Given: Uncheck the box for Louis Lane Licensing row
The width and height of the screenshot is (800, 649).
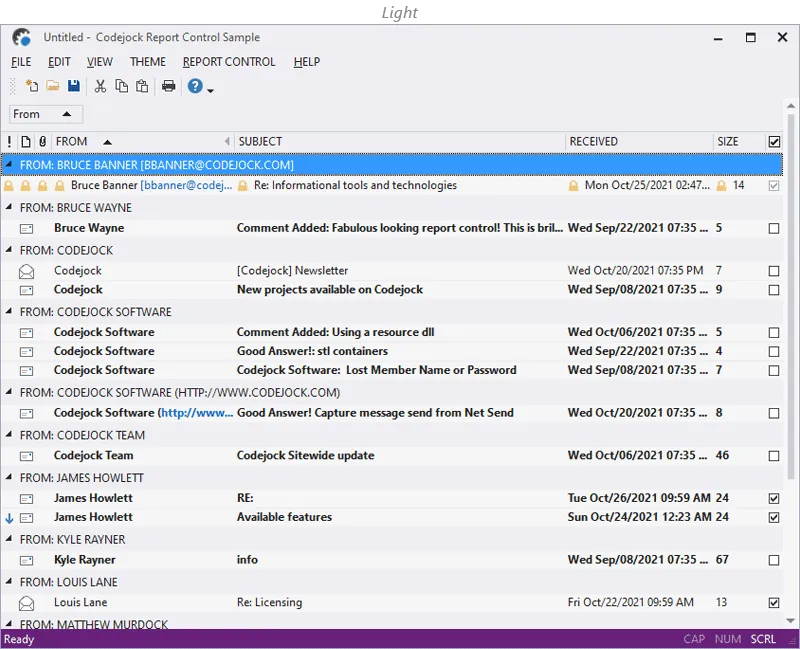Looking at the screenshot, I should coord(774,603).
